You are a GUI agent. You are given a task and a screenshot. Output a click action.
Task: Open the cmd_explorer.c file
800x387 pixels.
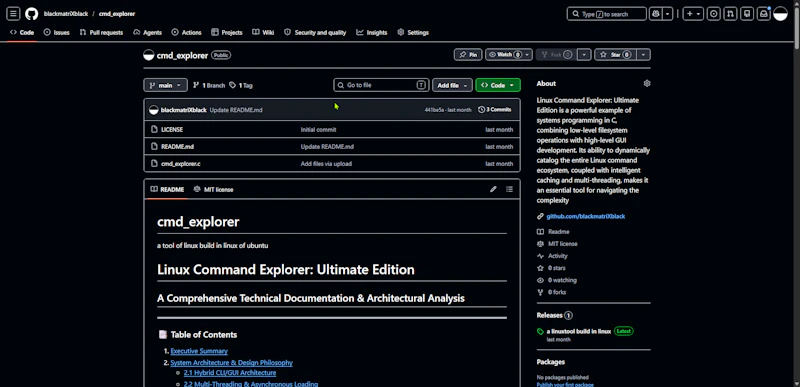(181, 164)
